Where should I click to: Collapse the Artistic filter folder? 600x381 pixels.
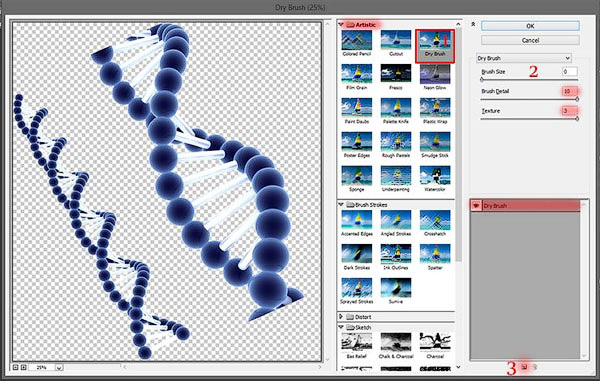[341, 25]
